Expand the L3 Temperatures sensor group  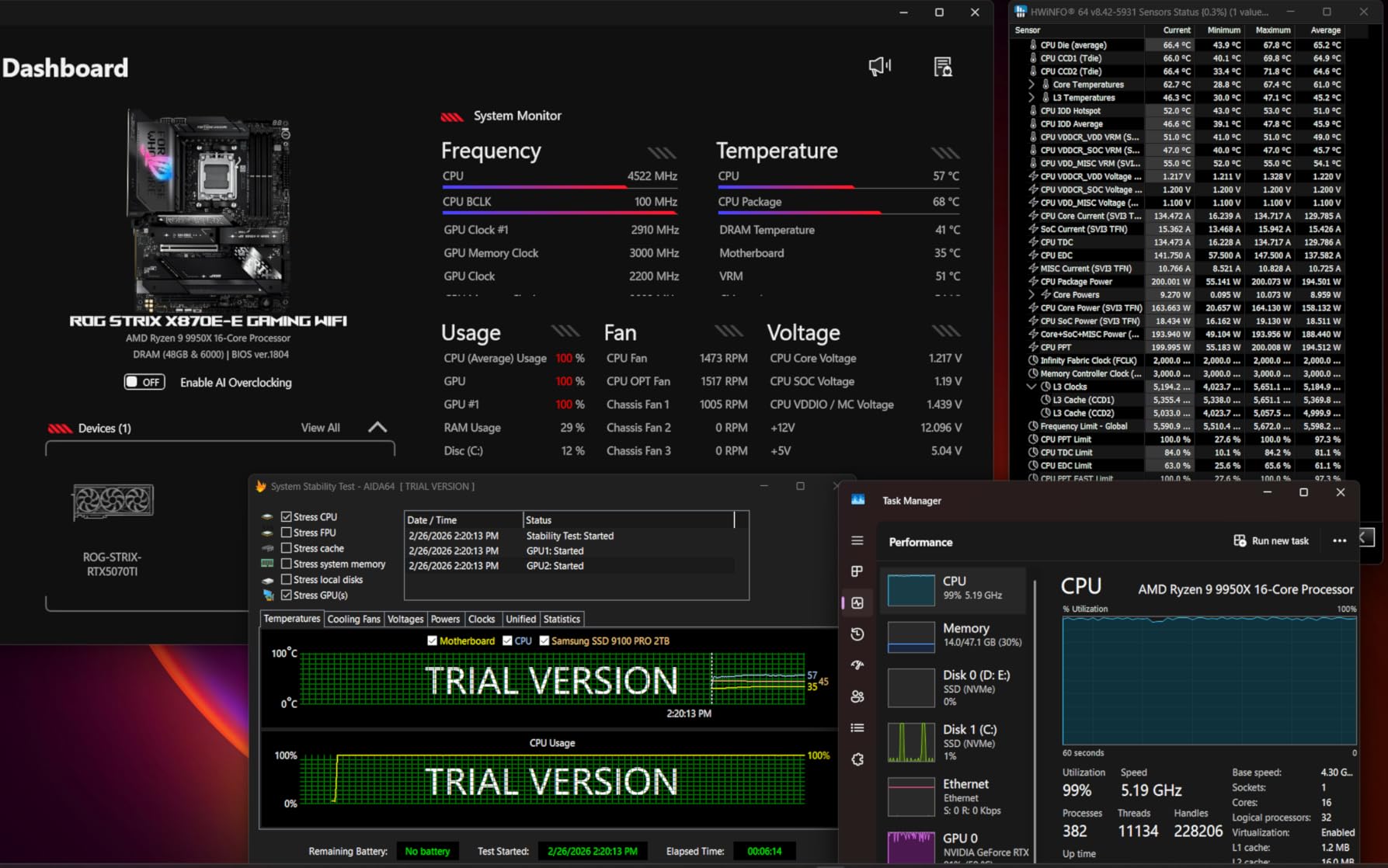pyautogui.click(x=1031, y=98)
